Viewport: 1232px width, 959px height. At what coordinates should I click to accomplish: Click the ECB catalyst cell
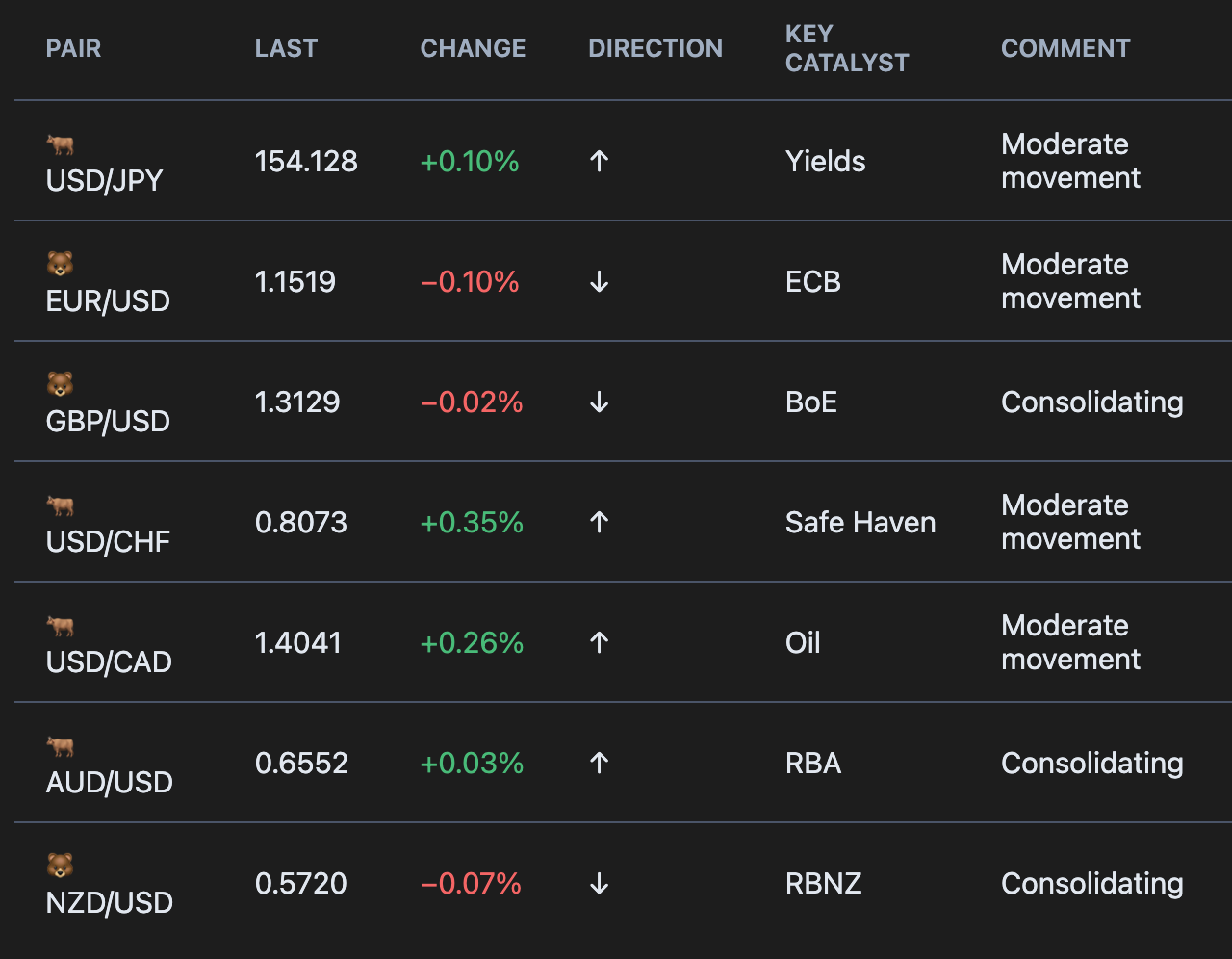813,281
